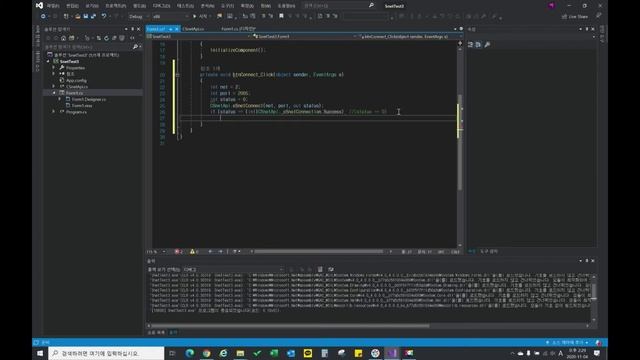The image size is (640, 360).
Task: Expand the Properties tree node
Action: [x=53, y=68]
